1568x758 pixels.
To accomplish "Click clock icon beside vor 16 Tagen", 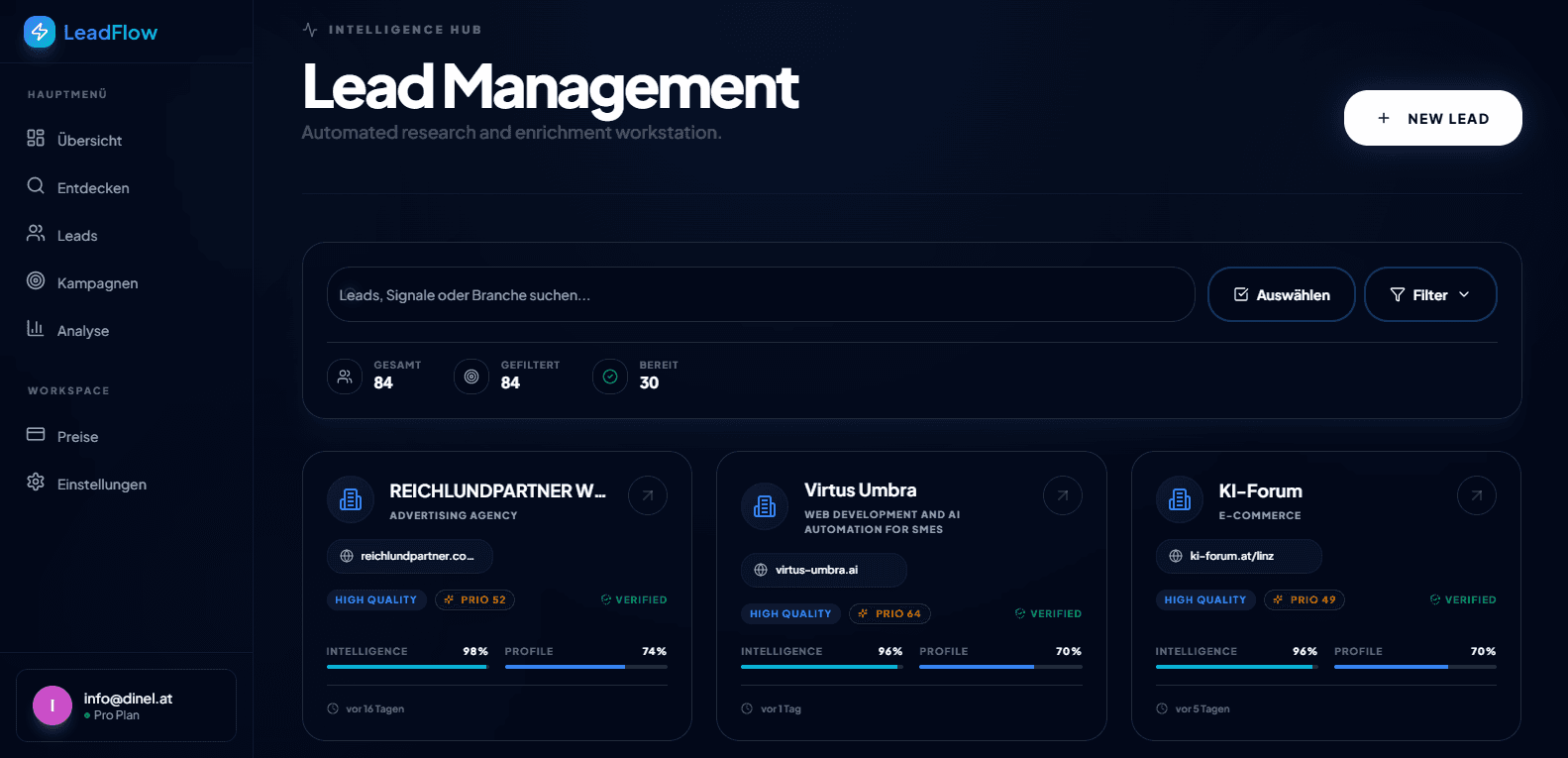I will pos(333,708).
